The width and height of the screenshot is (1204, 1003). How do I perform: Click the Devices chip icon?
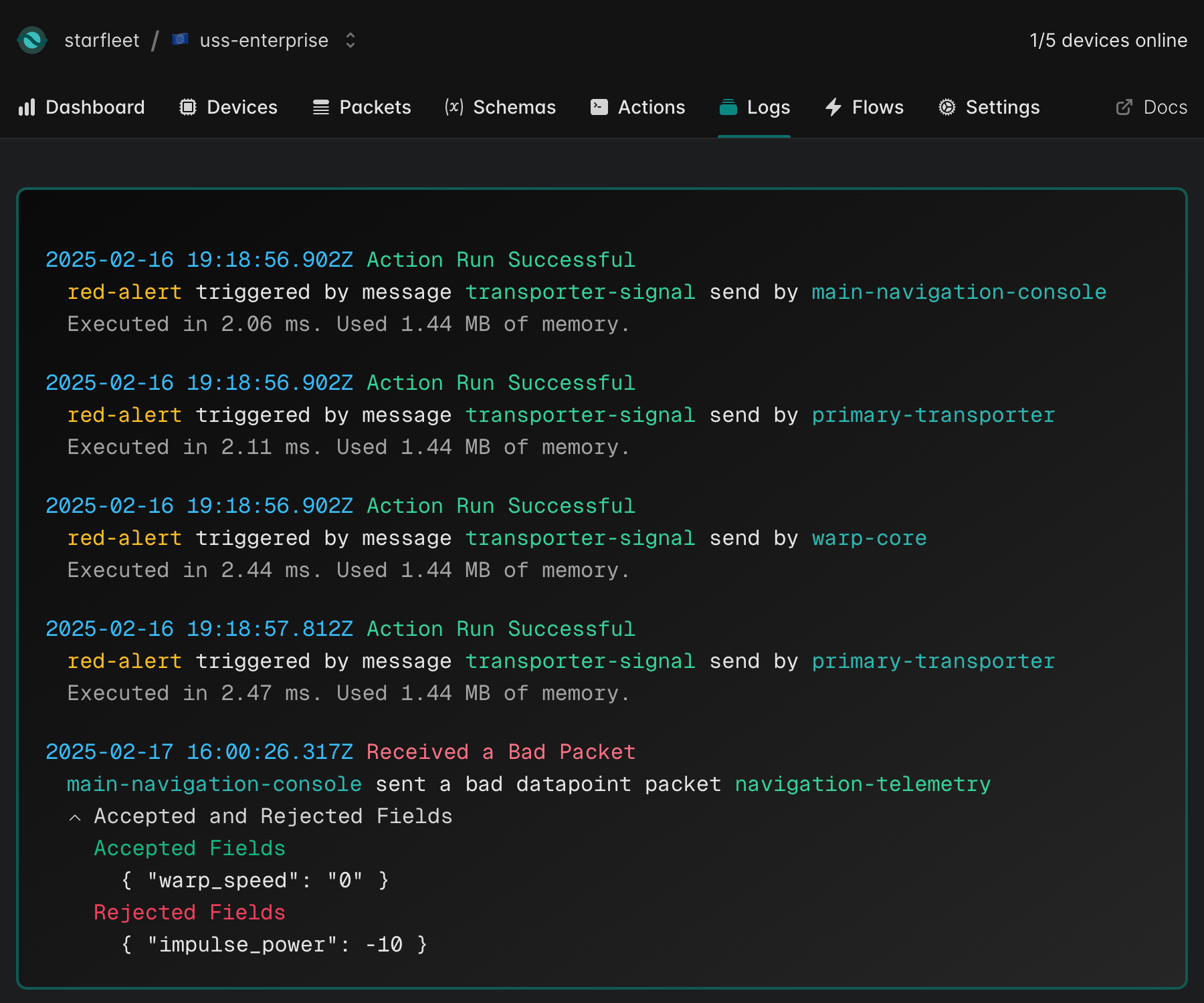(188, 108)
